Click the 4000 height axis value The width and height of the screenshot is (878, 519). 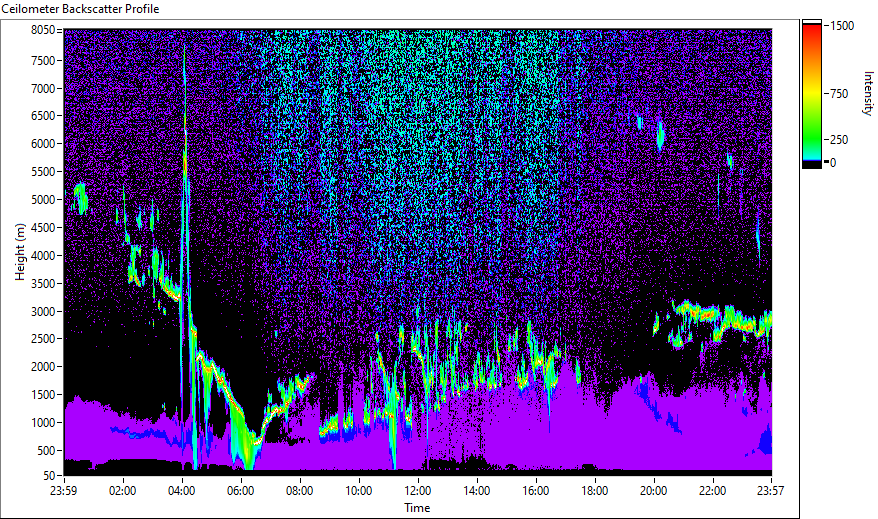point(43,256)
